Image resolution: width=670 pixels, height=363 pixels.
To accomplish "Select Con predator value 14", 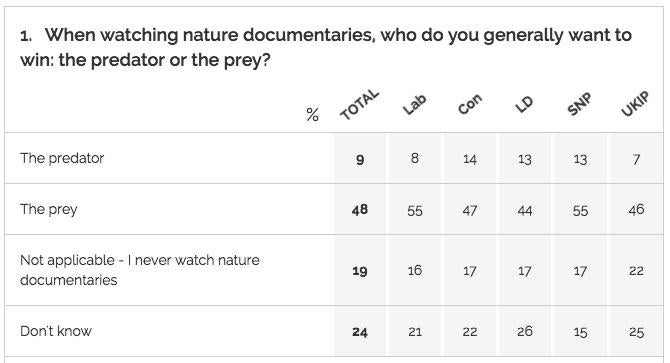I will 470,159.
